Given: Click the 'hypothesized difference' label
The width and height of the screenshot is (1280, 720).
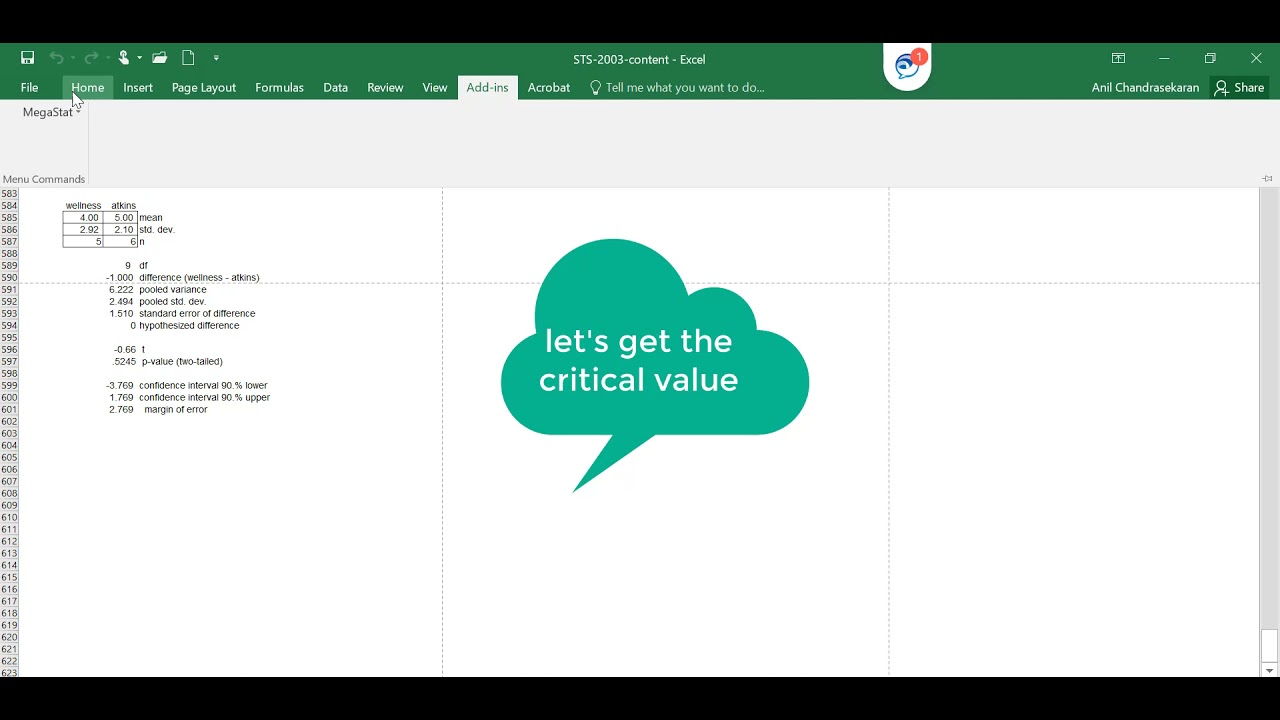Looking at the screenshot, I should pyautogui.click(x=189, y=325).
